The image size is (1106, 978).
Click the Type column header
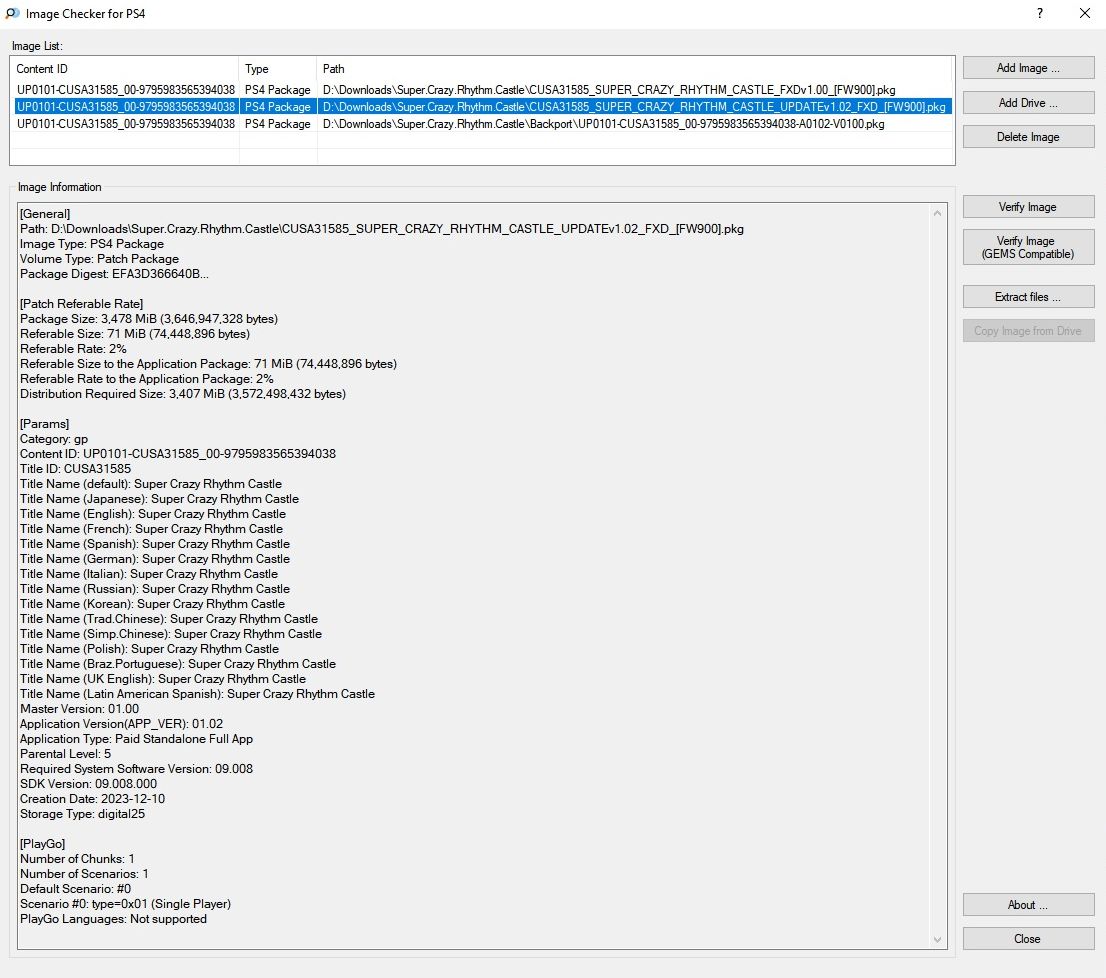tap(278, 68)
